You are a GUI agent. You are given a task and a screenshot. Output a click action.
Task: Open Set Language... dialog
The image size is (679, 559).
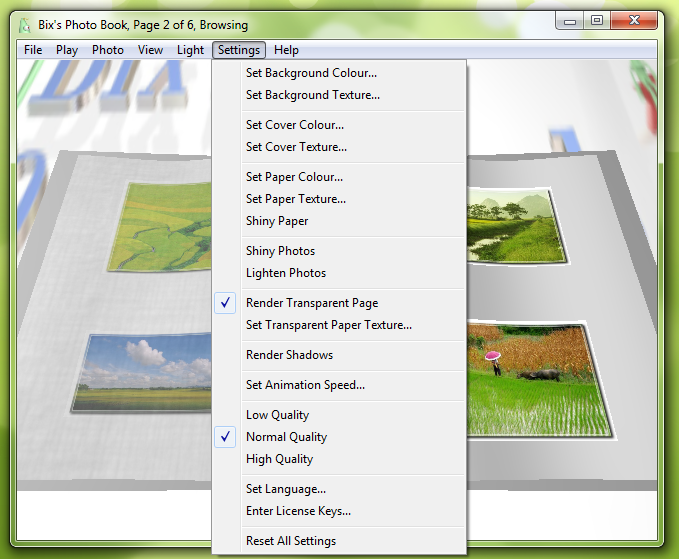coord(340,489)
